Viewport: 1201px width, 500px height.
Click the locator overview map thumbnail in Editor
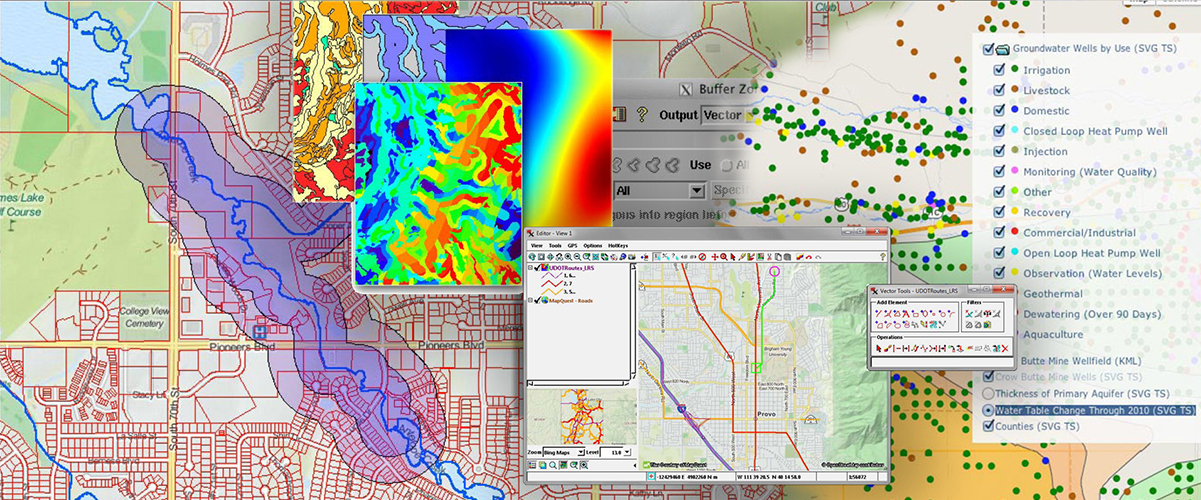pos(582,415)
